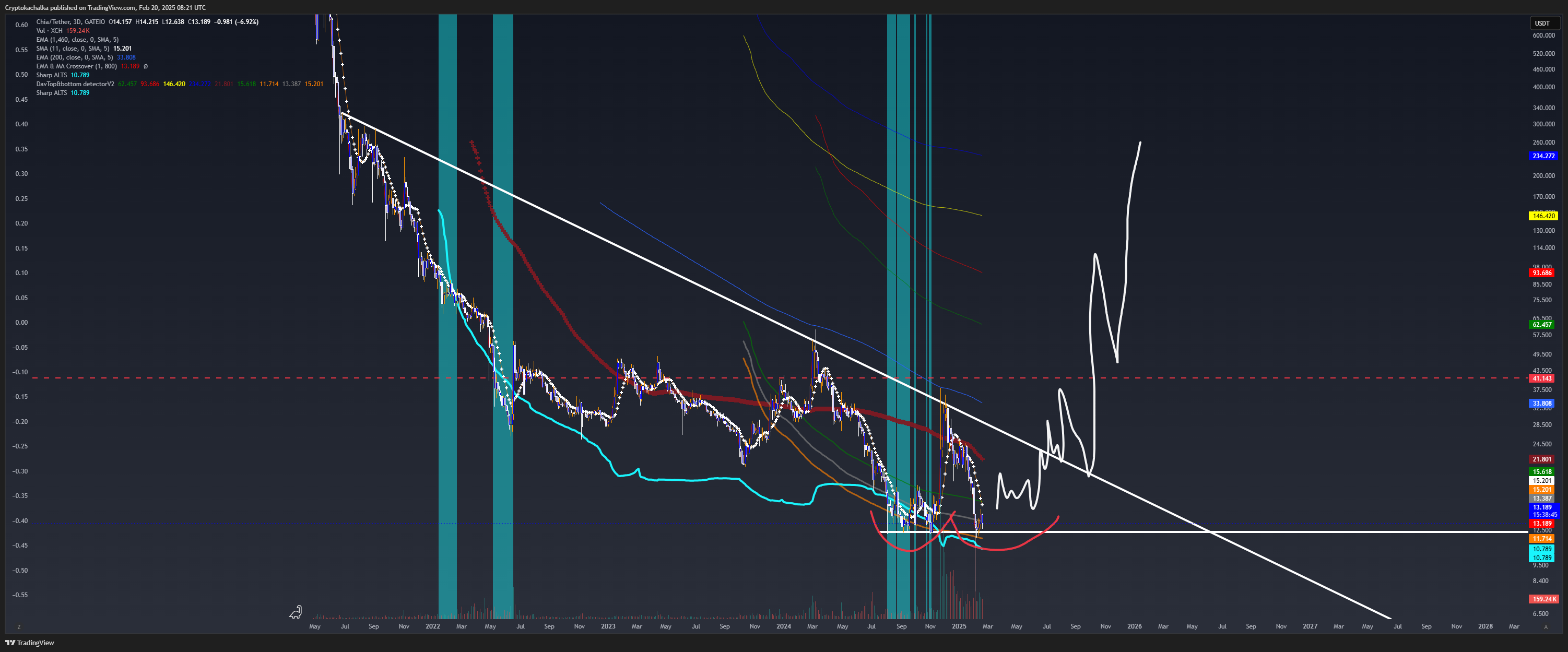Click the white 15.201 SMA price label
Image resolution: width=1568 pixels, height=652 pixels.
[x=1542, y=480]
